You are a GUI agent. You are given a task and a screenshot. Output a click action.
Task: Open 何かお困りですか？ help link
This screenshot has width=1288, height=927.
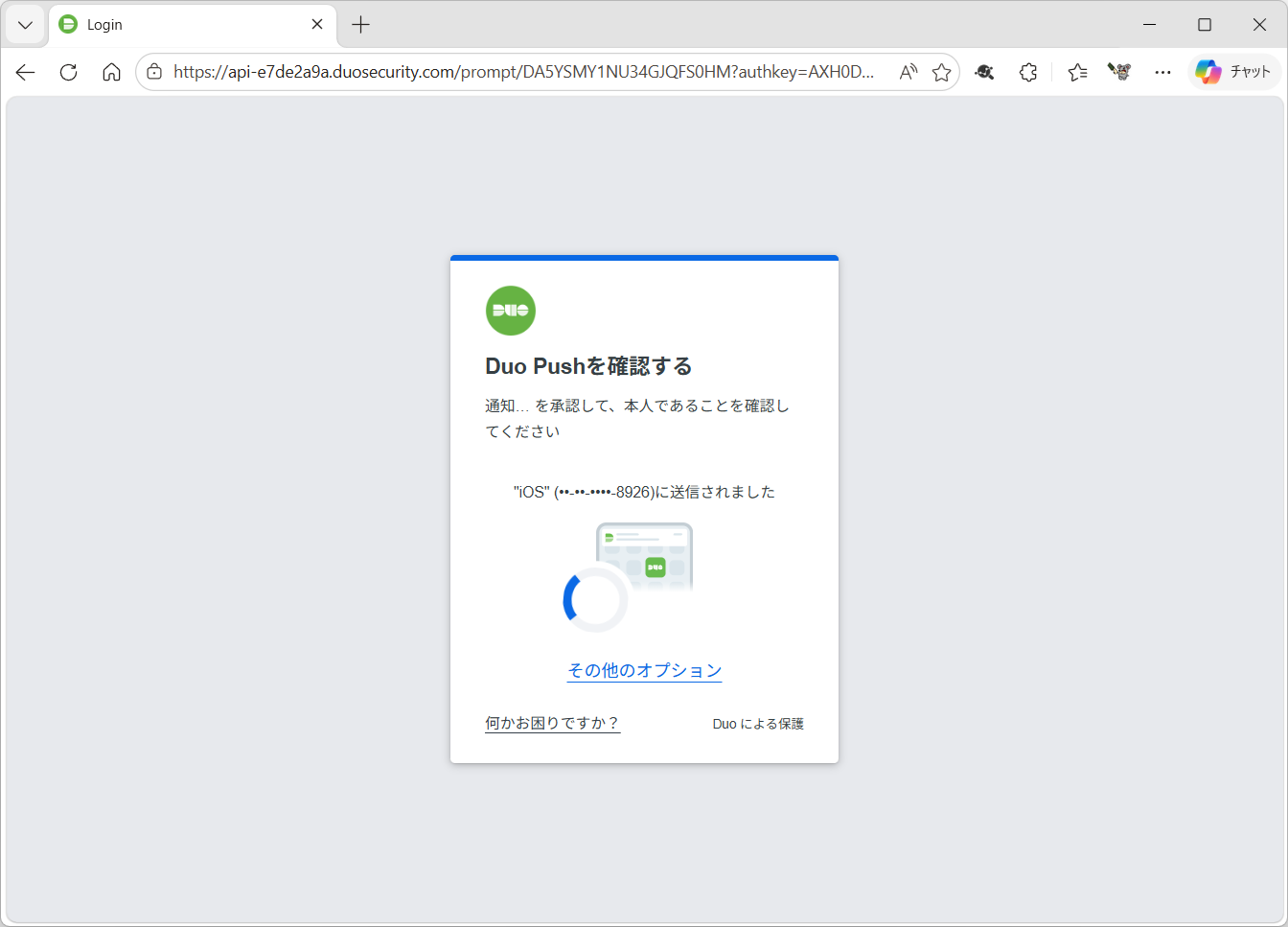(553, 723)
